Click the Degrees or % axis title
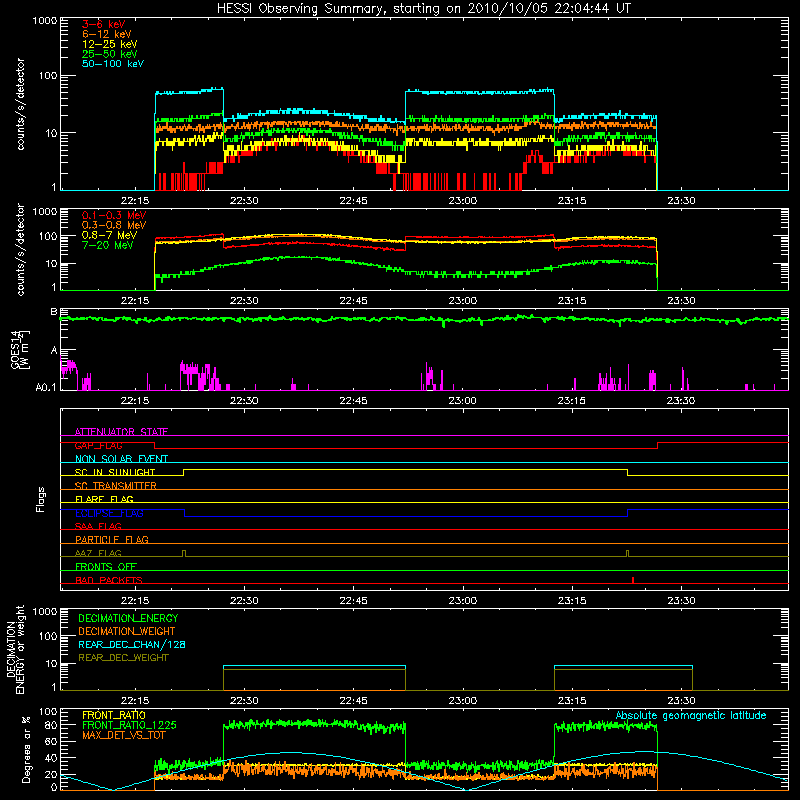 point(26,749)
